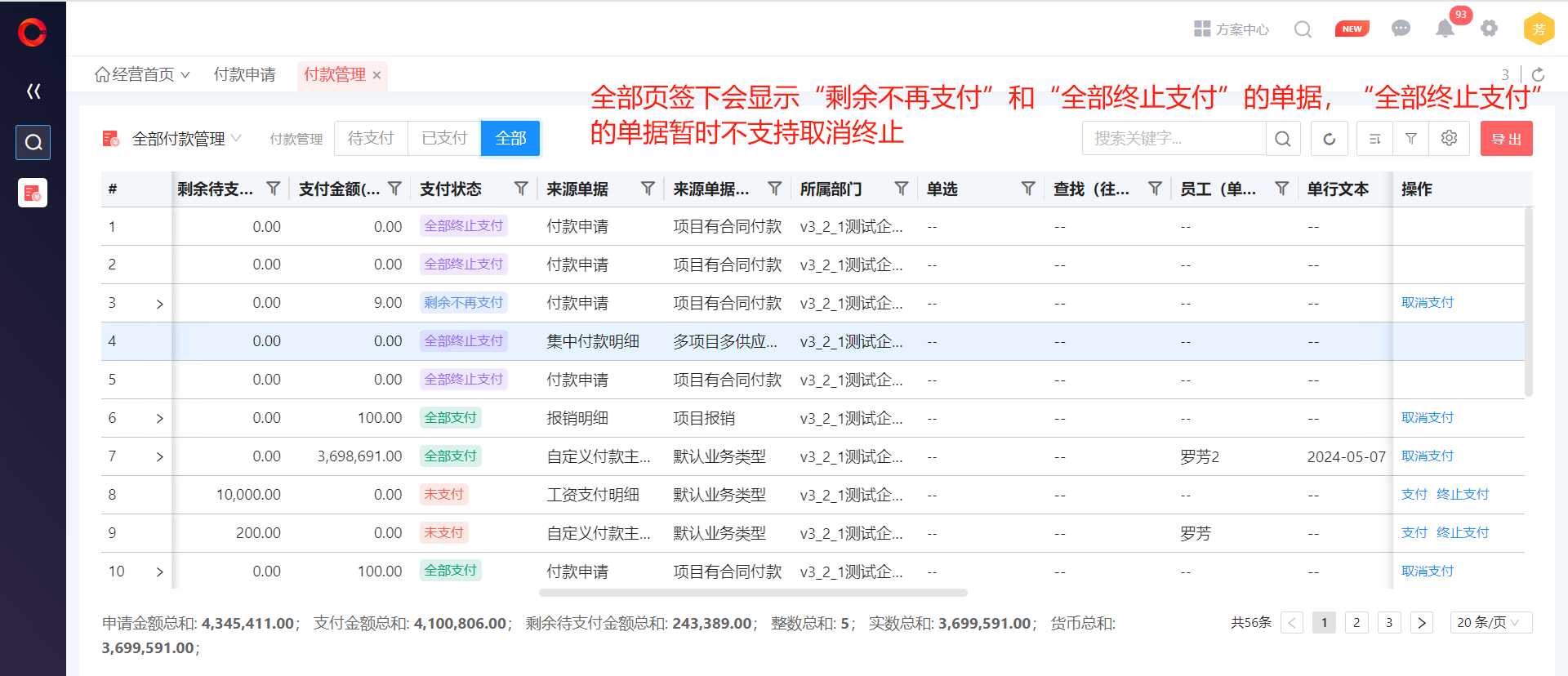Refresh the payment table list
The image size is (1568, 676).
click(x=1329, y=139)
